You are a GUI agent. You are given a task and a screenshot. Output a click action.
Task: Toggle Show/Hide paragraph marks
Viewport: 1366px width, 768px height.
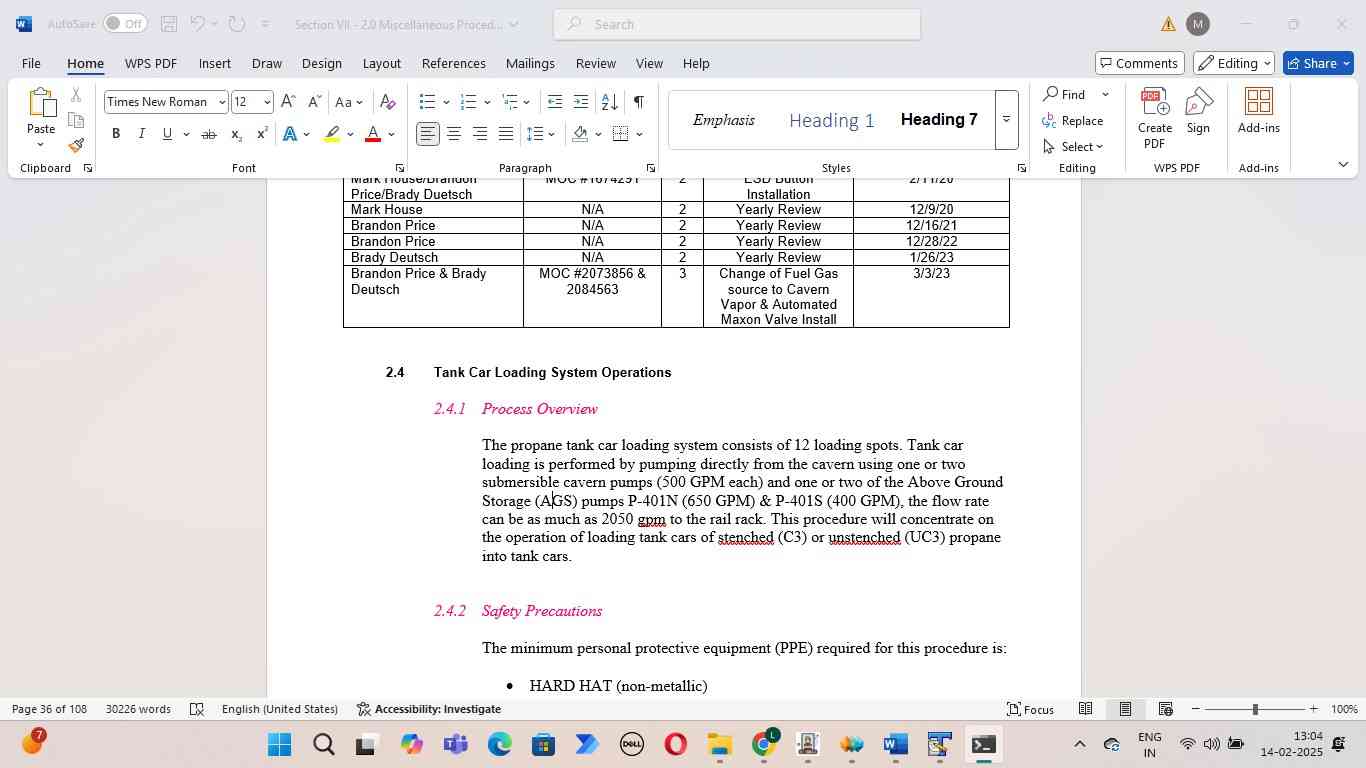point(638,102)
